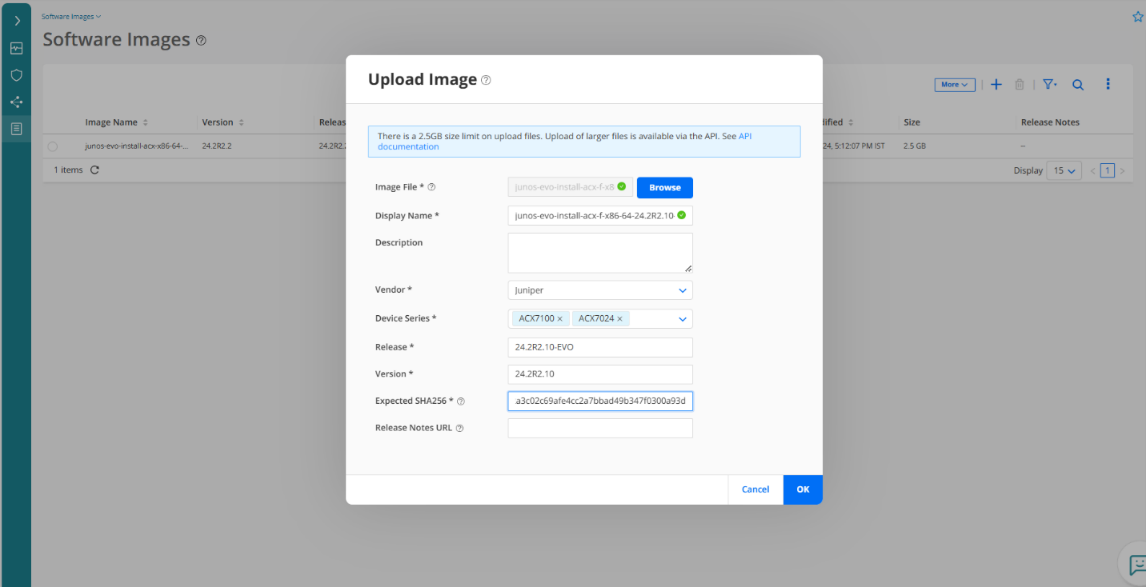Open the chat assistant icon at bottom right
Image resolution: width=1146 pixels, height=587 pixels.
click(1136, 565)
